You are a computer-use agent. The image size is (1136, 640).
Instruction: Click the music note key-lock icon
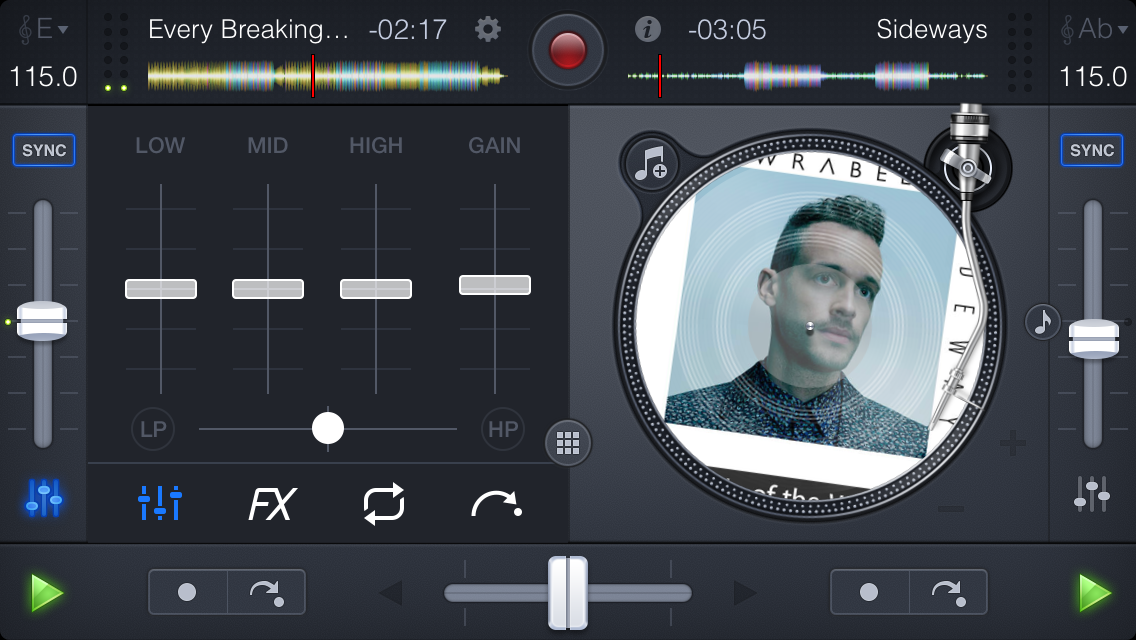click(1043, 321)
